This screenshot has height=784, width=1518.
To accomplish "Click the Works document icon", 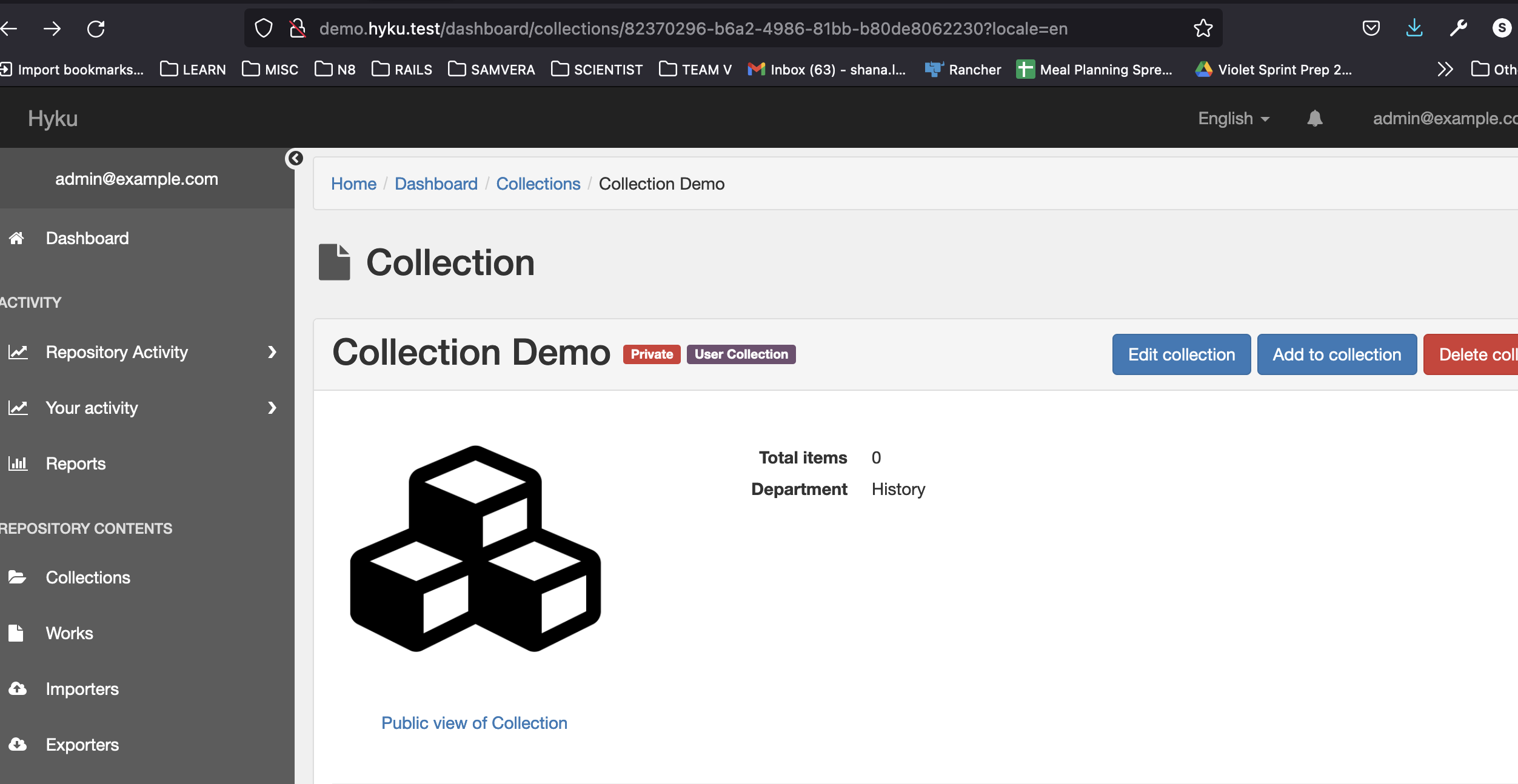I will pyautogui.click(x=16, y=633).
